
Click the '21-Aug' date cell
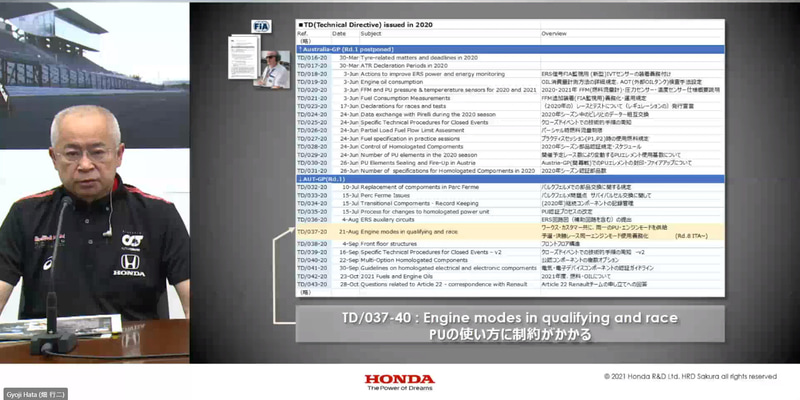pos(348,232)
